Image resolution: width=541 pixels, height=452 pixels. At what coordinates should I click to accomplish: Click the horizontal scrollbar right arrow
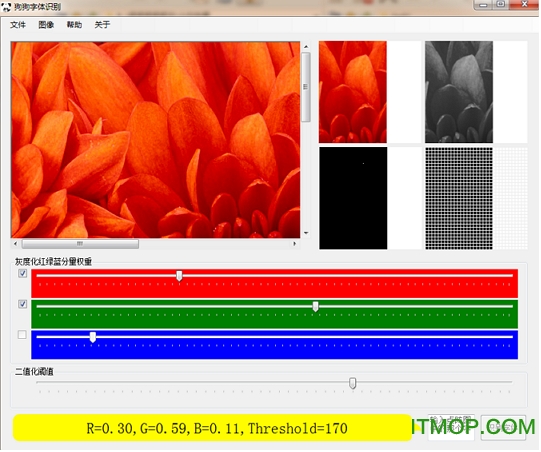point(294,244)
